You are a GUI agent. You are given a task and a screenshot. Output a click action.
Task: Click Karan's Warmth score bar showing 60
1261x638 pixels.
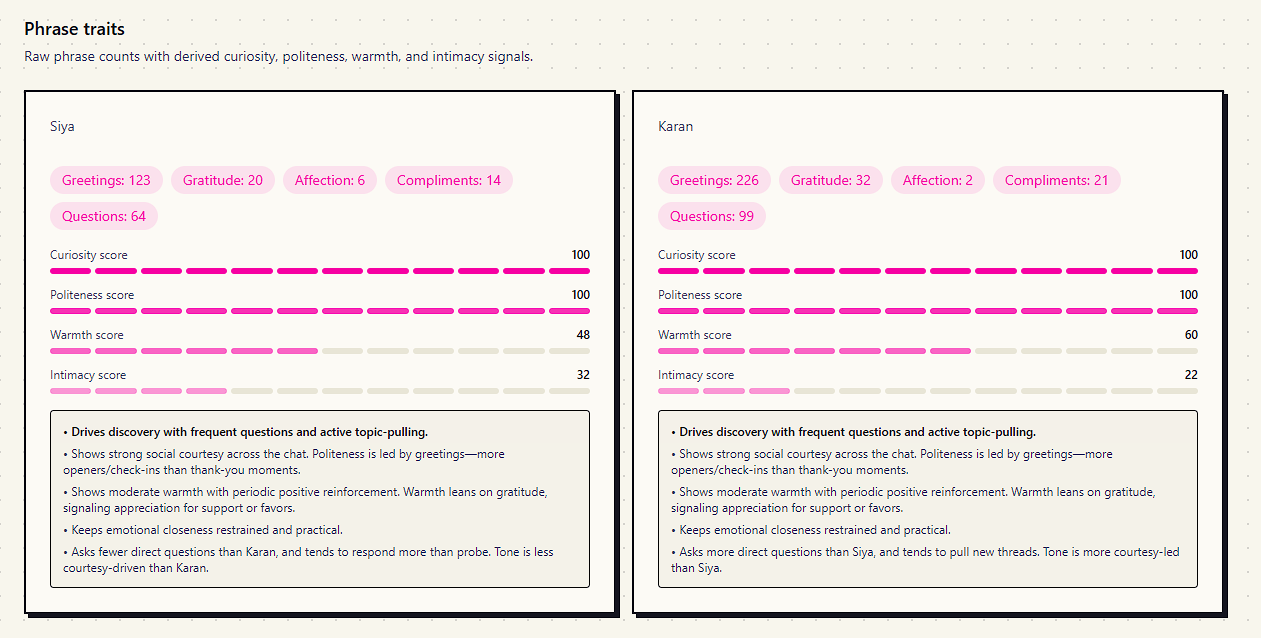point(928,350)
